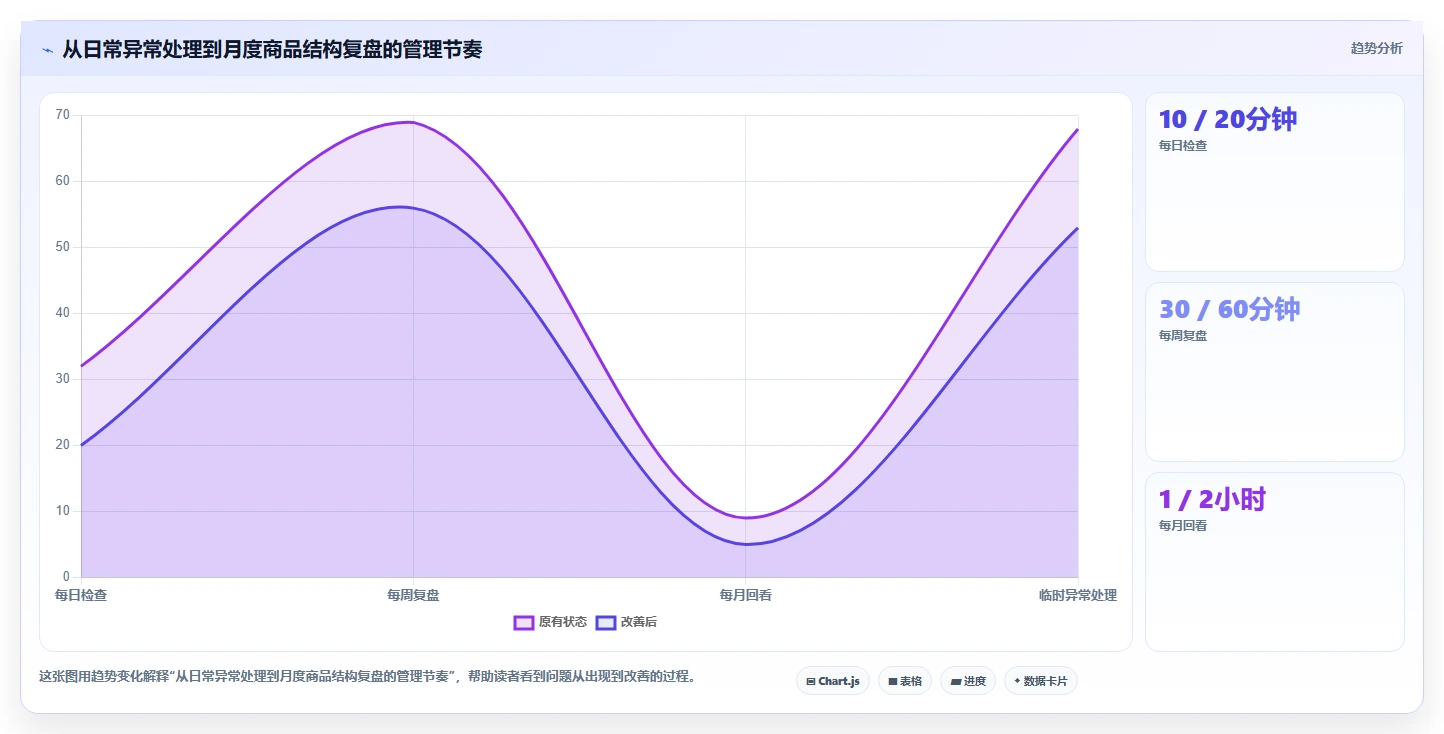Click the 每日检查 caption in first card
The height and width of the screenshot is (734, 1444).
(x=1183, y=146)
